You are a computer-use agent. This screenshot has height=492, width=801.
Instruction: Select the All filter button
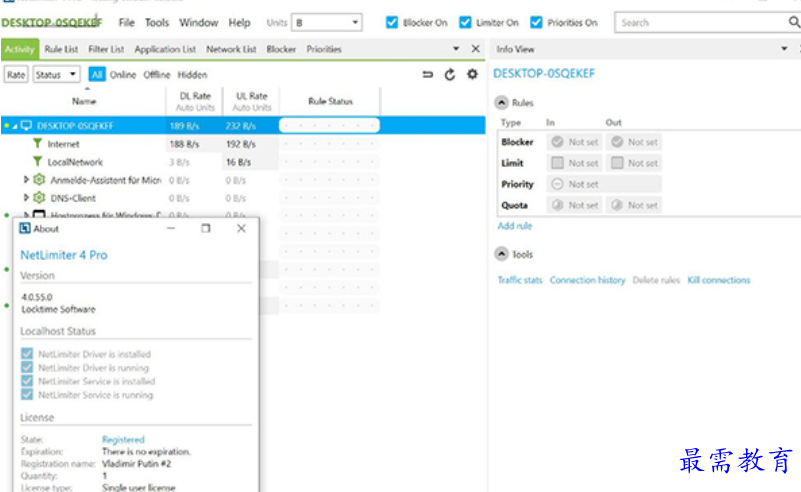(x=97, y=75)
